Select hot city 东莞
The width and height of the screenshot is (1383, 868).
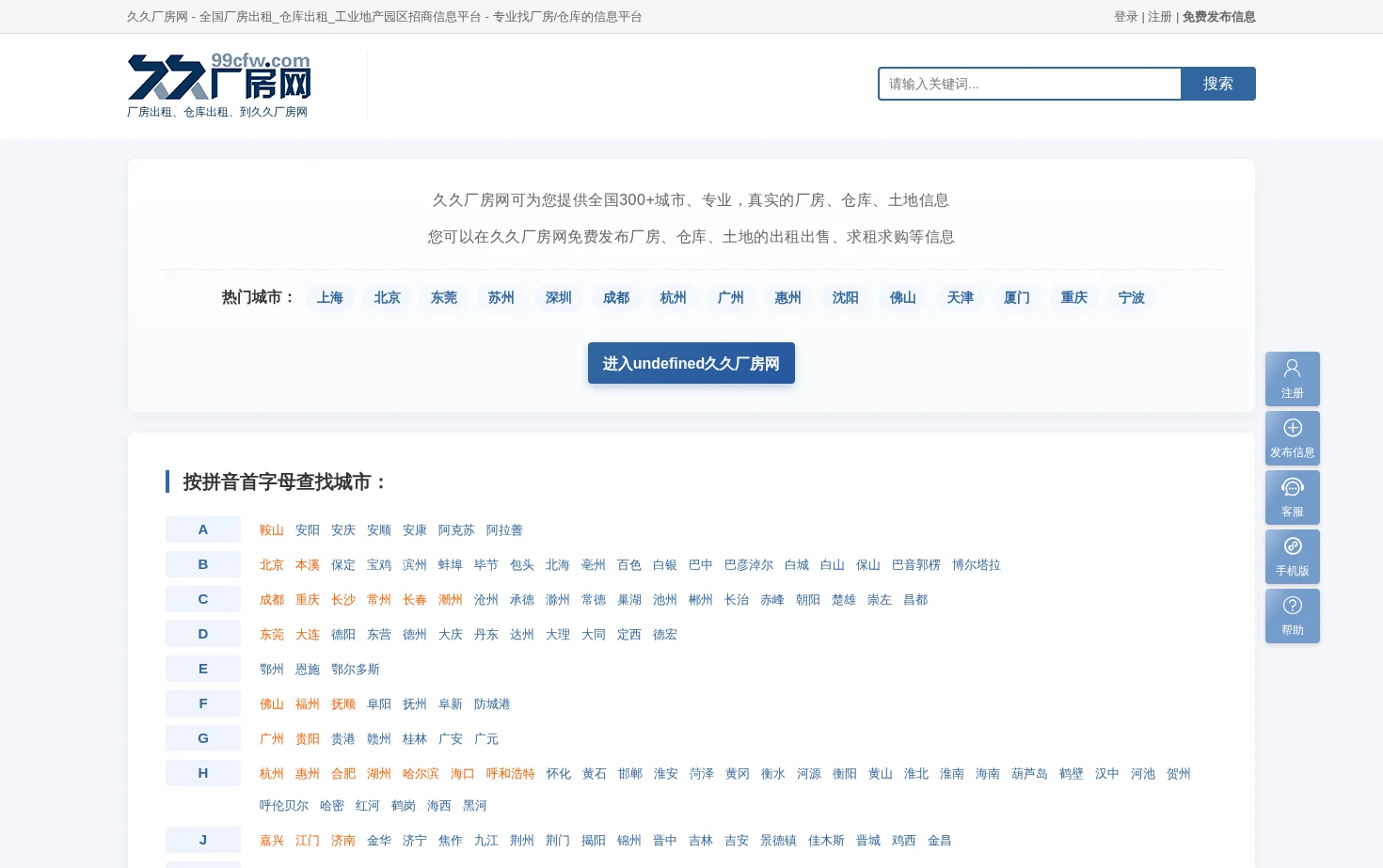[444, 297]
